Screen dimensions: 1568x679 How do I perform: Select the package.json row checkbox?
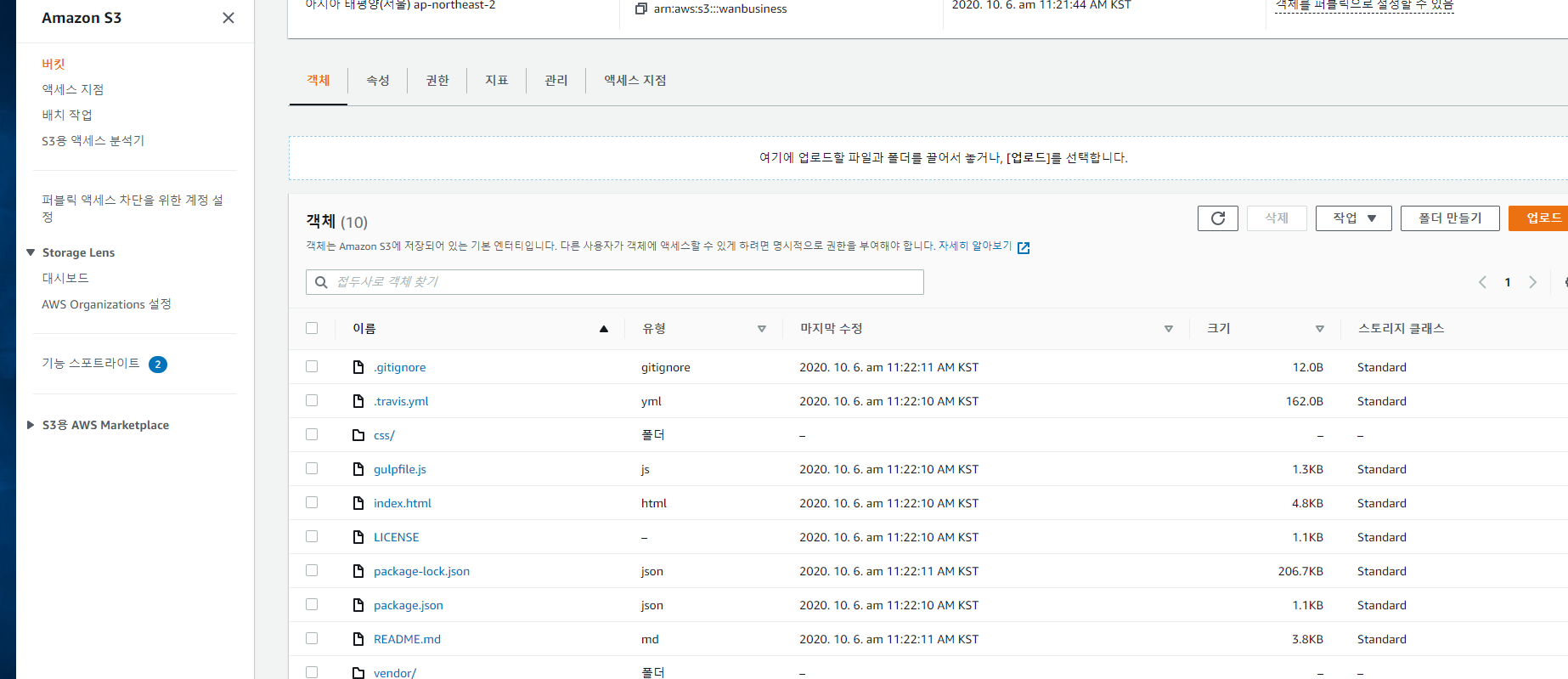(x=312, y=604)
